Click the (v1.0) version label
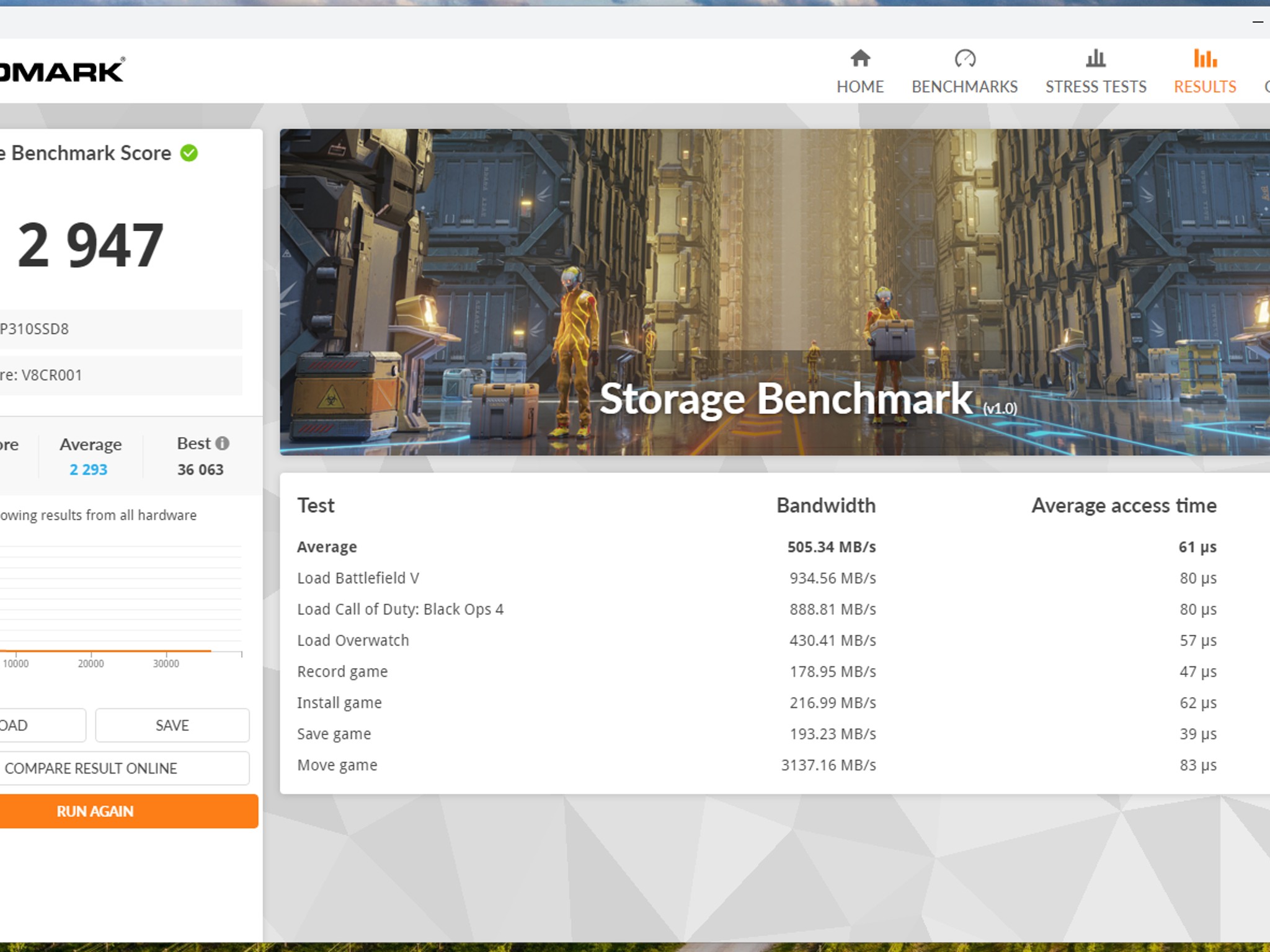 click(1000, 408)
